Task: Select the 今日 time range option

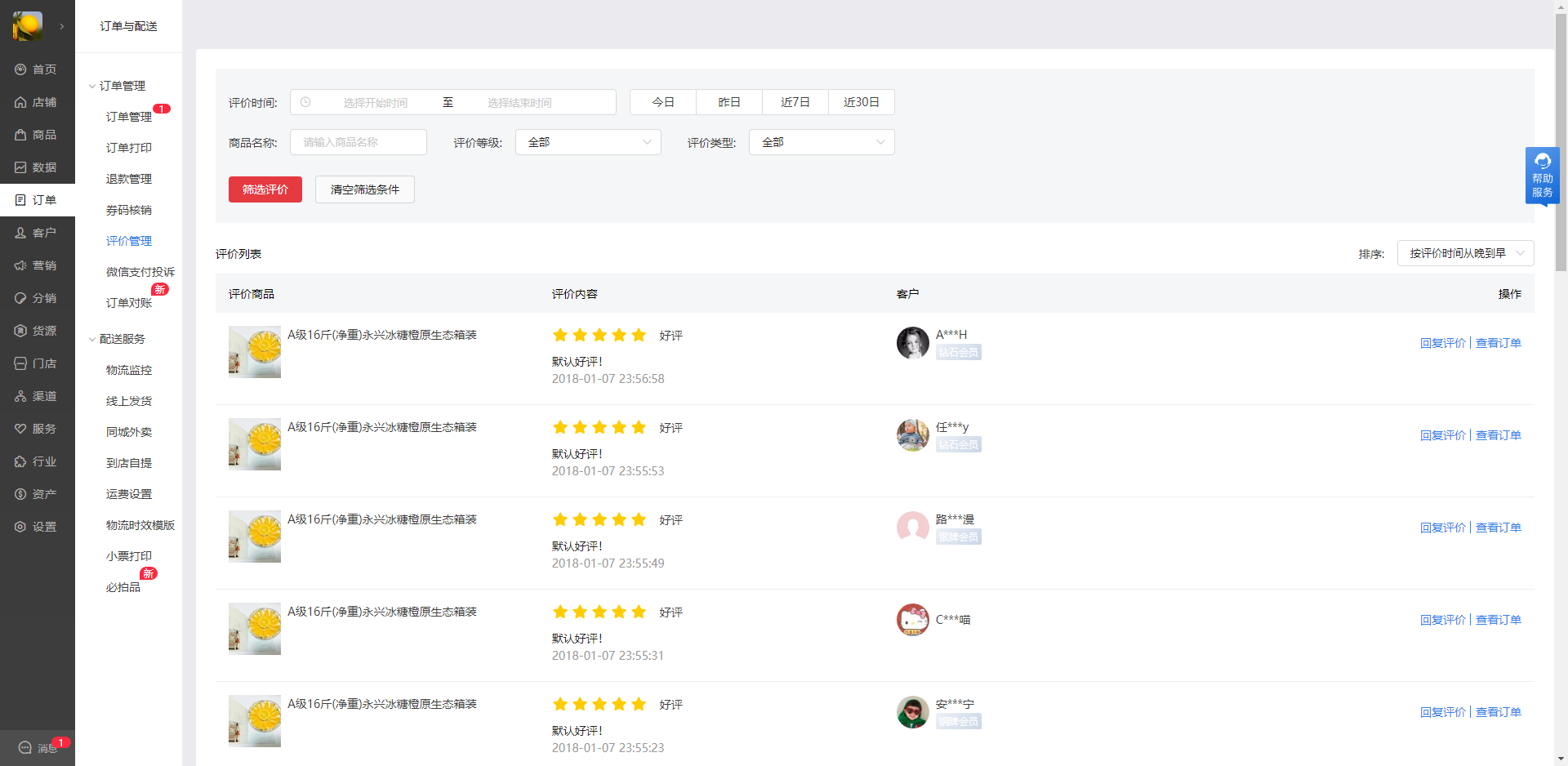Action: pos(662,102)
